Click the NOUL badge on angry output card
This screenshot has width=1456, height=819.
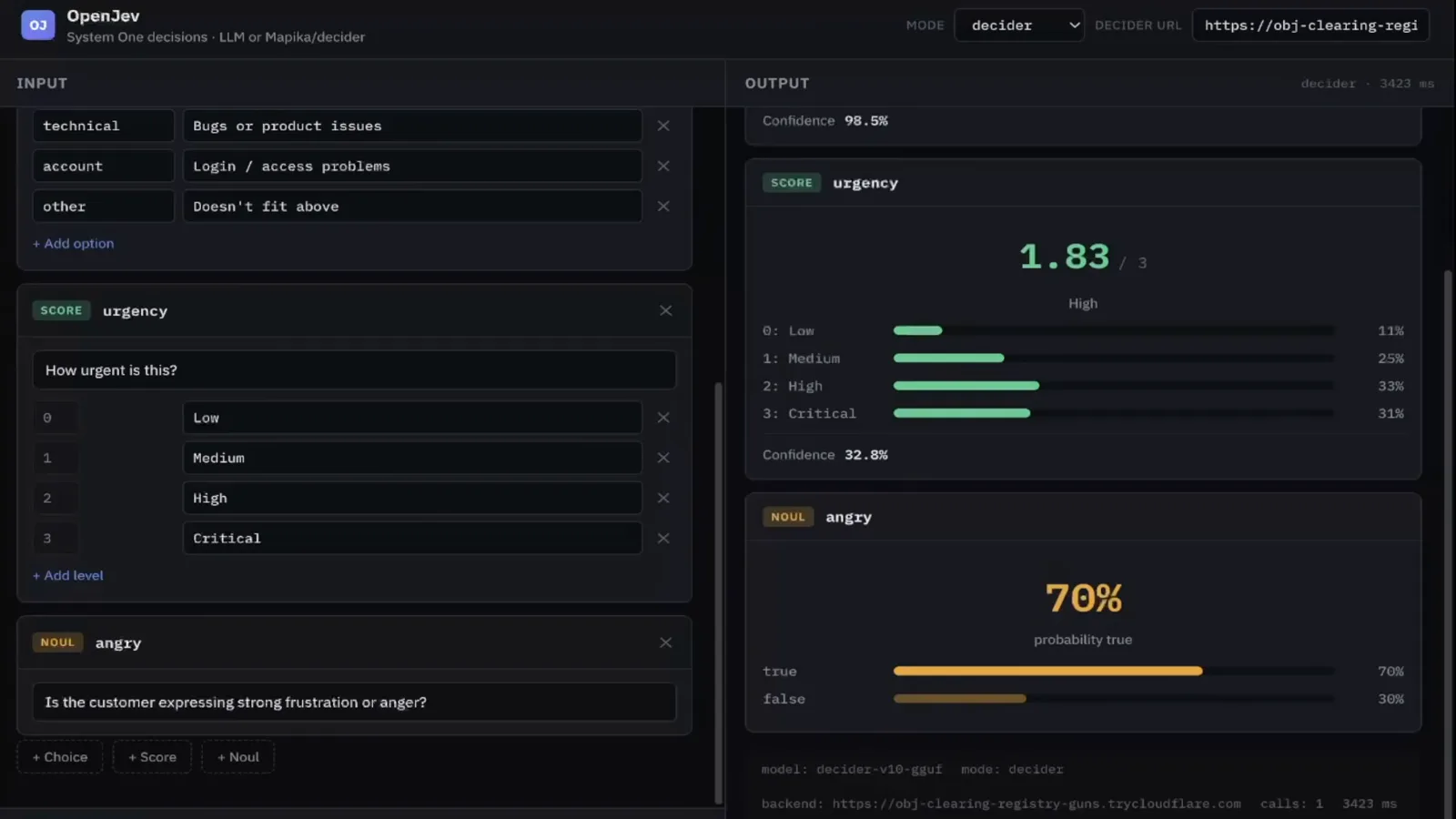788,518
